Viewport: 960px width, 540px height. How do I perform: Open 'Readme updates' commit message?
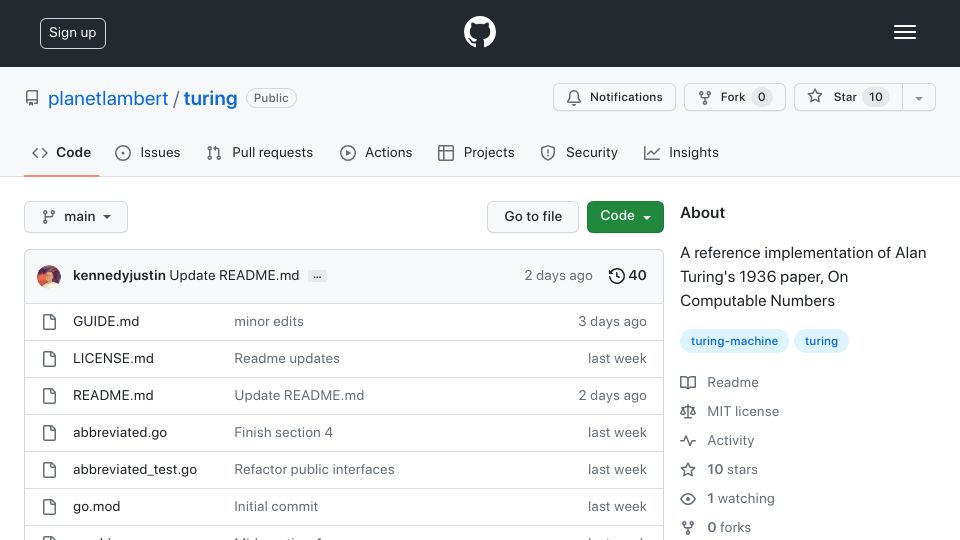coord(287,358)
